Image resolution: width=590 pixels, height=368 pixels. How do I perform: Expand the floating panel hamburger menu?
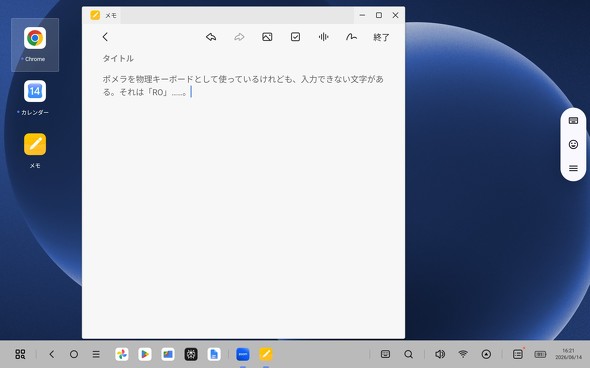(x=573, y=168)
